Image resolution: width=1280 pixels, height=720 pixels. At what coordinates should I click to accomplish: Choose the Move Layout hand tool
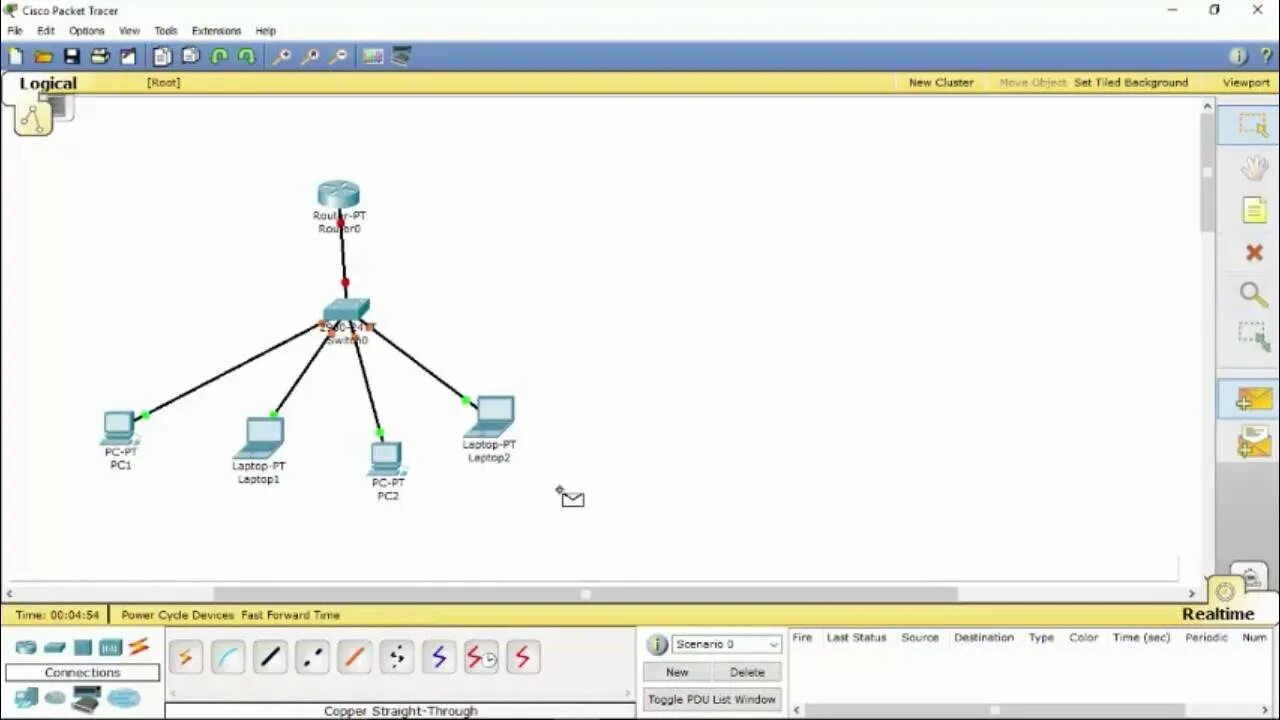1254,168
